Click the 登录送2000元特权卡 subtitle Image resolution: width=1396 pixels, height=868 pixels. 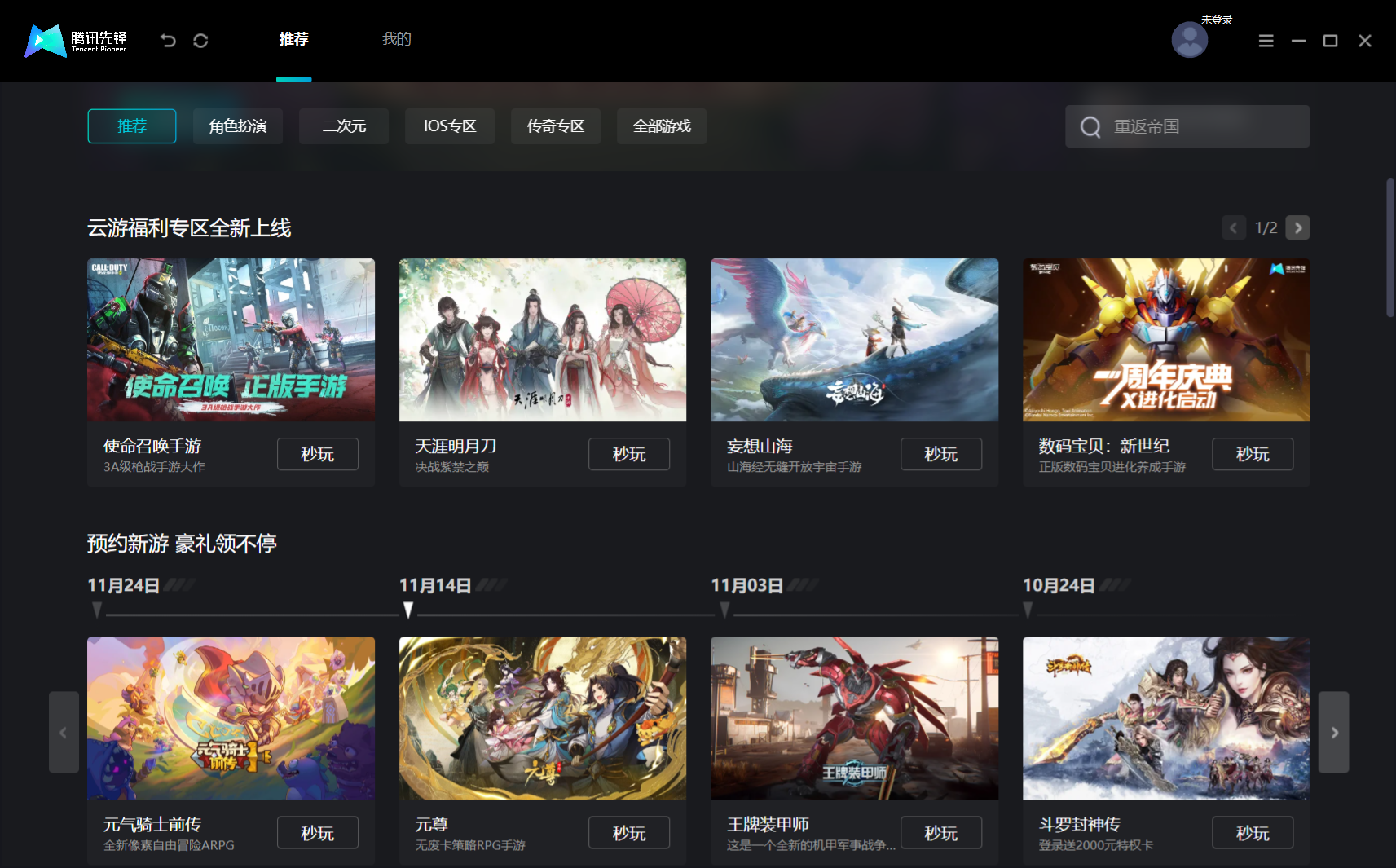click(x=1096, y=845)
